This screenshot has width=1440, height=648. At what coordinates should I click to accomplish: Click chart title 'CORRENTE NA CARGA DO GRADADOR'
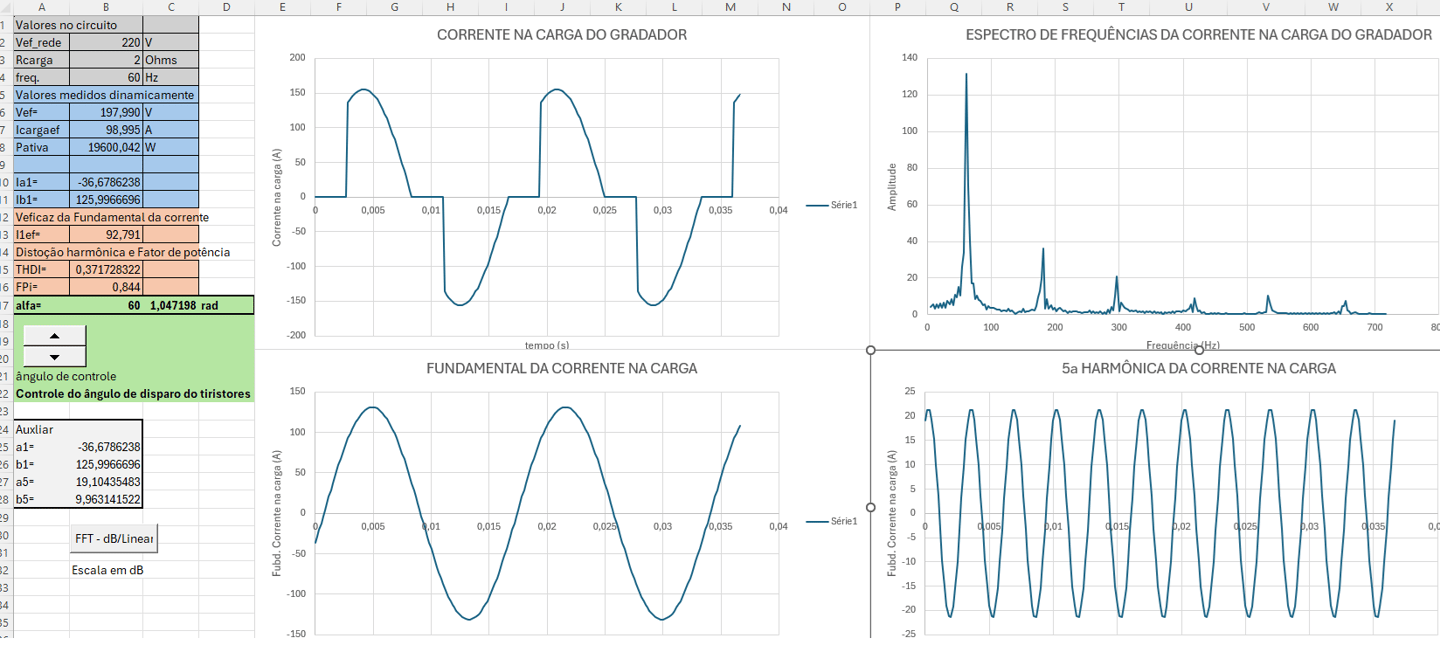point(562,35)
